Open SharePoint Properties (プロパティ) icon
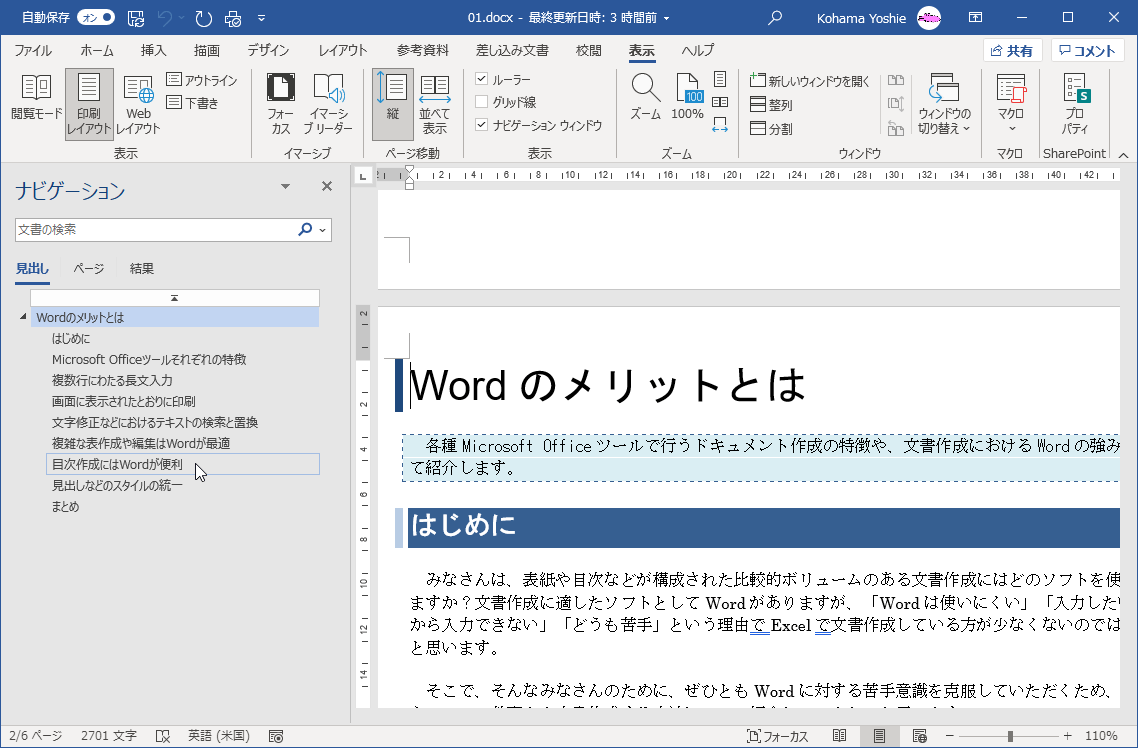This screenshot has height=748, width=1138. pyautogui.click(x=1075, y=103)
